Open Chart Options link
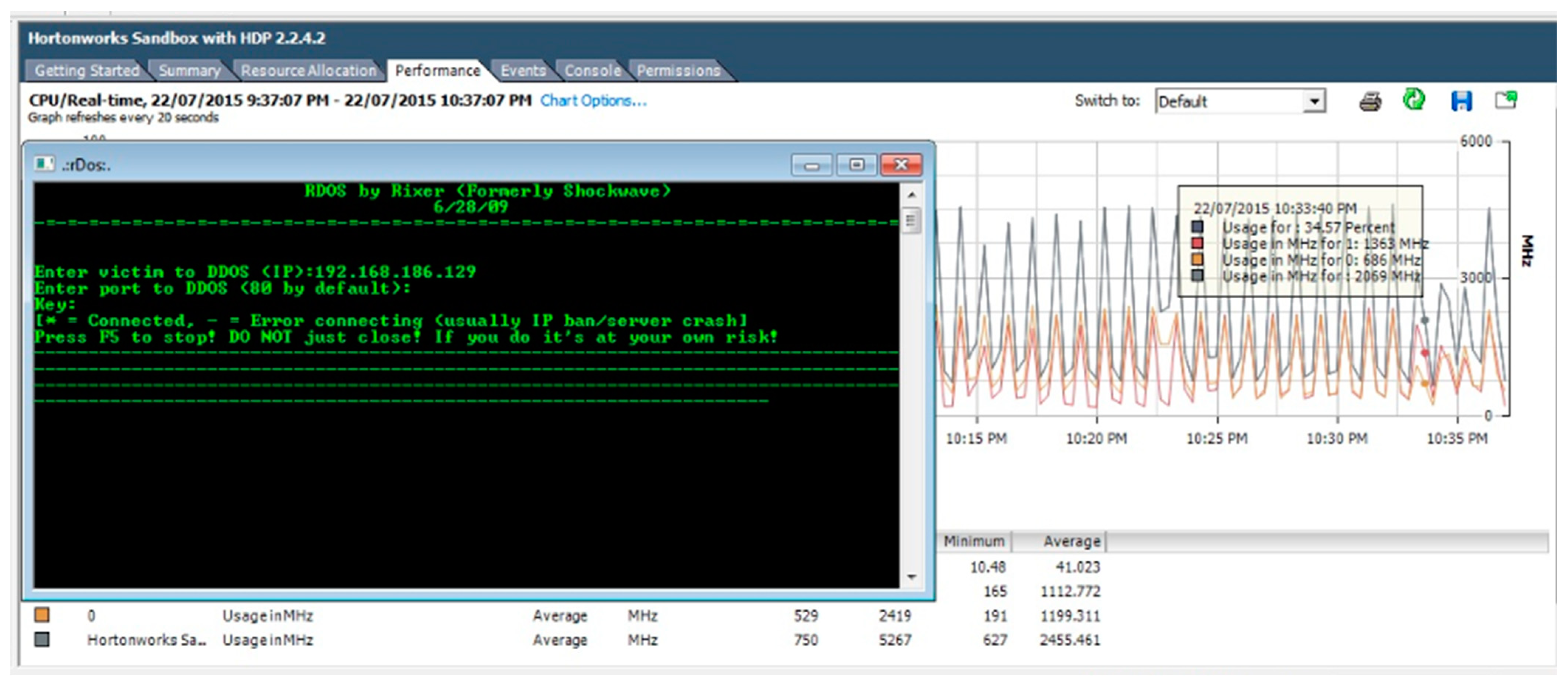Image resolution: width=1568 pixels, height=688 pixels. [x=593, y=100]
